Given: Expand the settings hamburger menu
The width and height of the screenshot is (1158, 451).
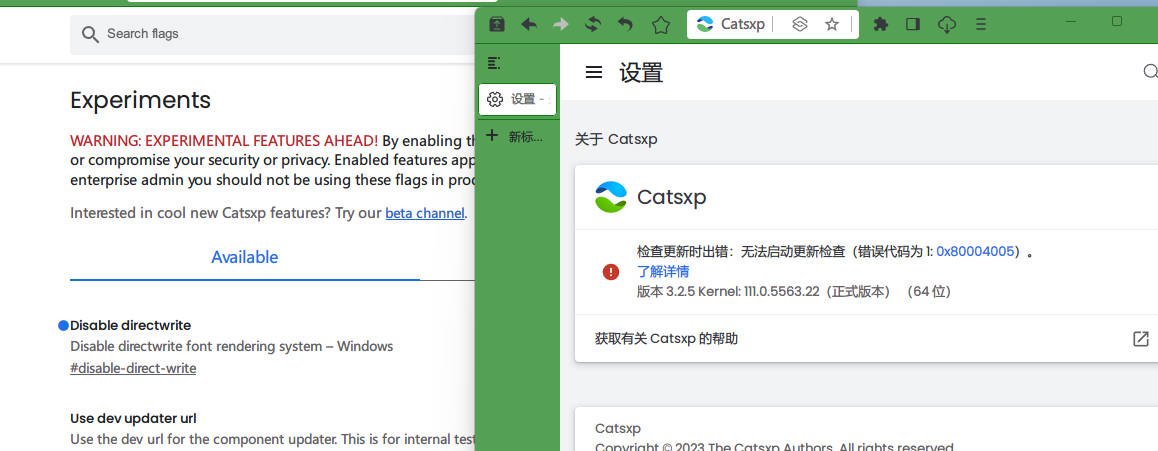Looking at the screenshot, I should coord(594,72).
